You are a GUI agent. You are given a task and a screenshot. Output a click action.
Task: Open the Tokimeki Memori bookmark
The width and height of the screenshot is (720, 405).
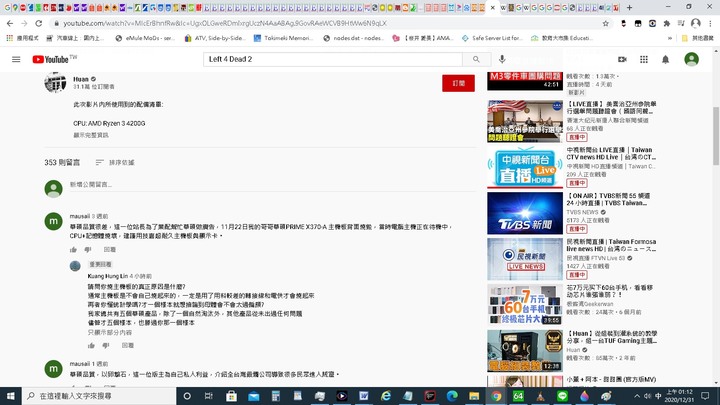[x=283, y=38]
